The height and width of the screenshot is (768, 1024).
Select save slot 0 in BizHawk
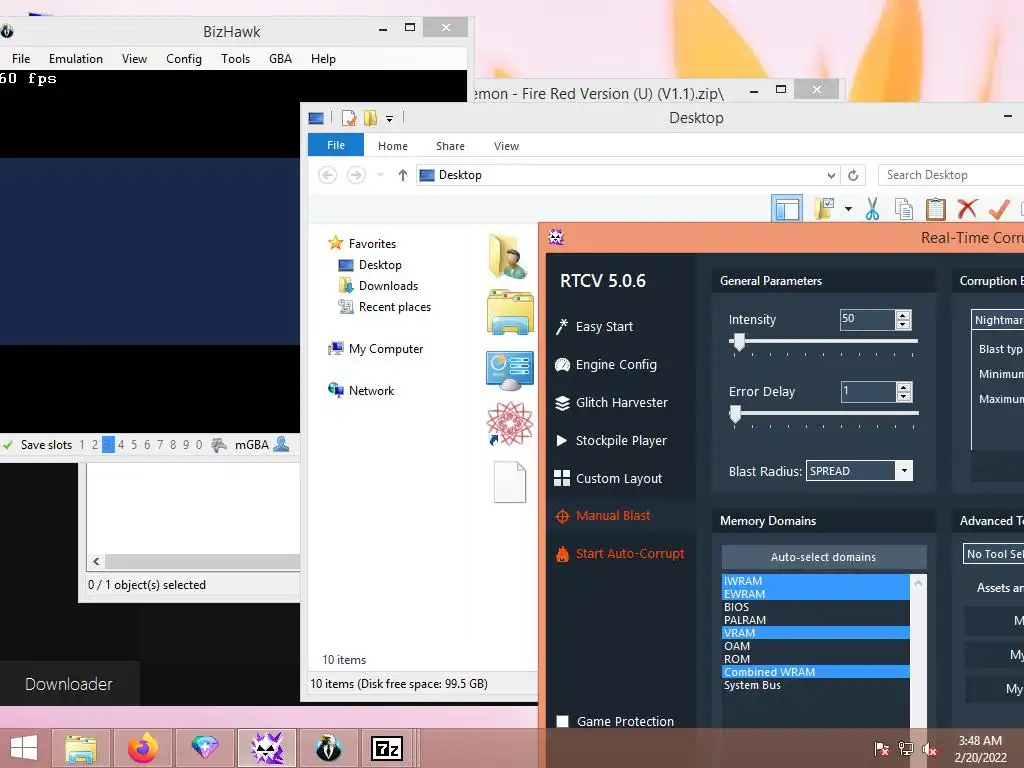pyautogui.click(x=199, y=445)
